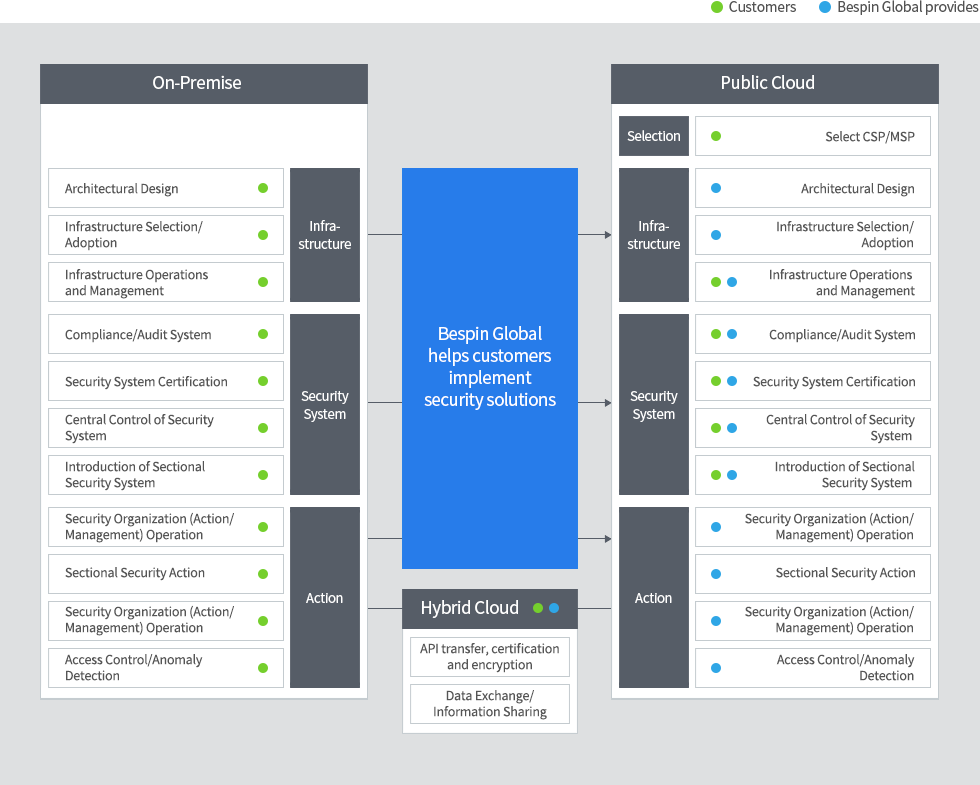Click green dot in On-Premise Introduction of Sectional row
The image size is (980, 785).
263,475
